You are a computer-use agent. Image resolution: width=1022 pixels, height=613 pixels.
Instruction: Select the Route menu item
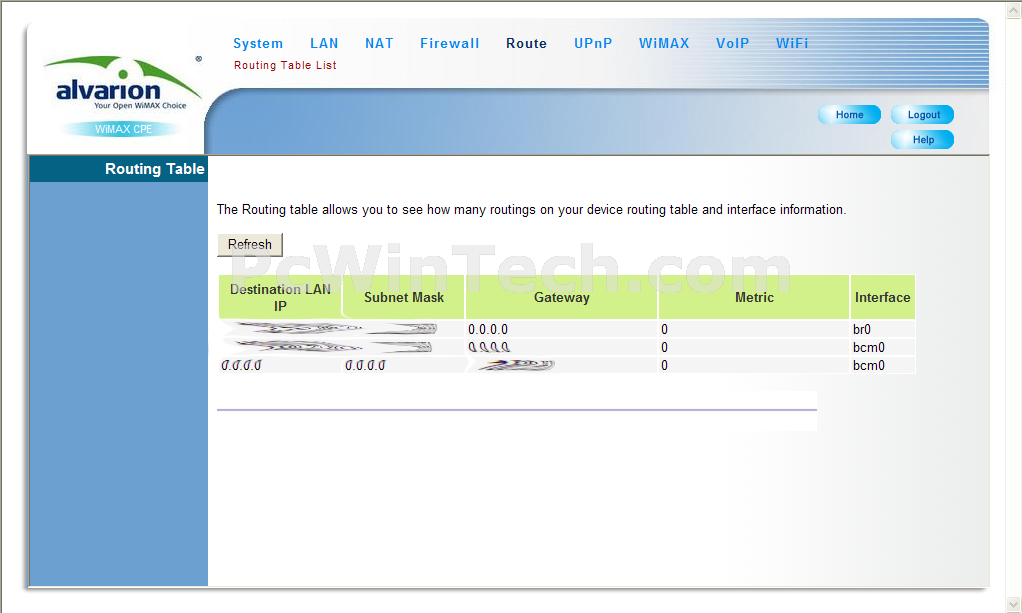pyautogui.click(x=526, y=44)
